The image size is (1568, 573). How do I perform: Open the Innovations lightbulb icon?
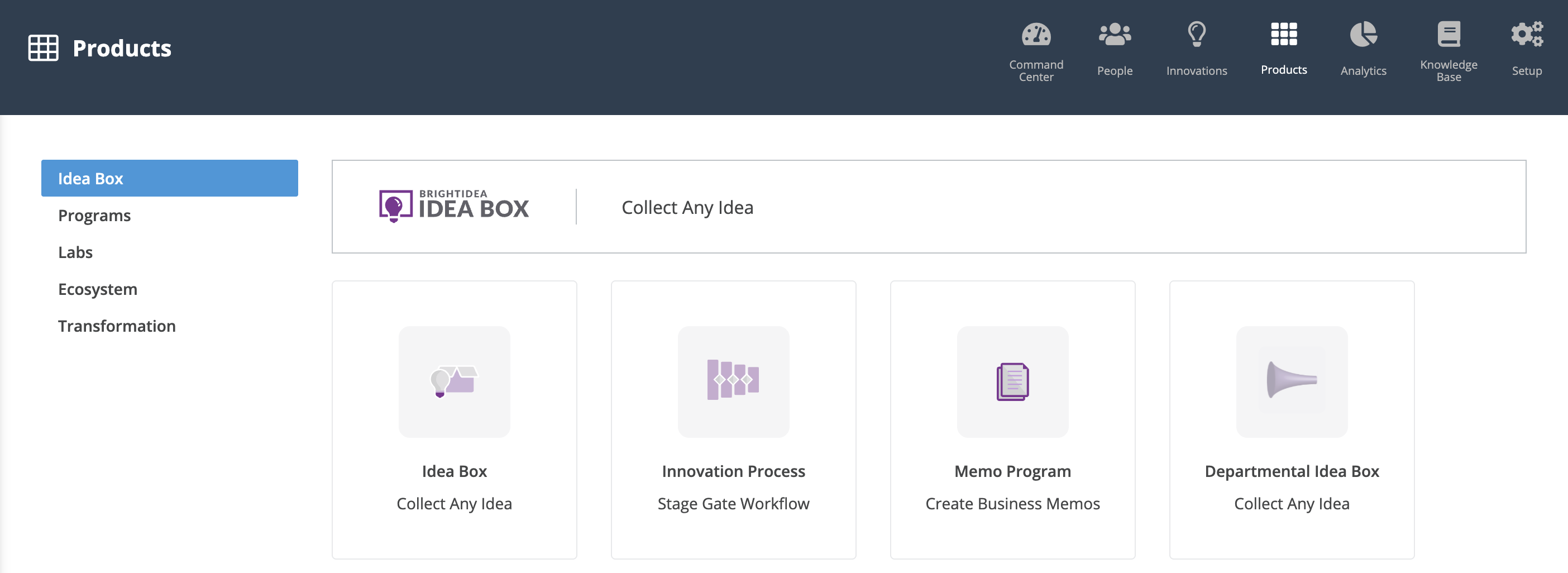click(x=1197, y=34)
